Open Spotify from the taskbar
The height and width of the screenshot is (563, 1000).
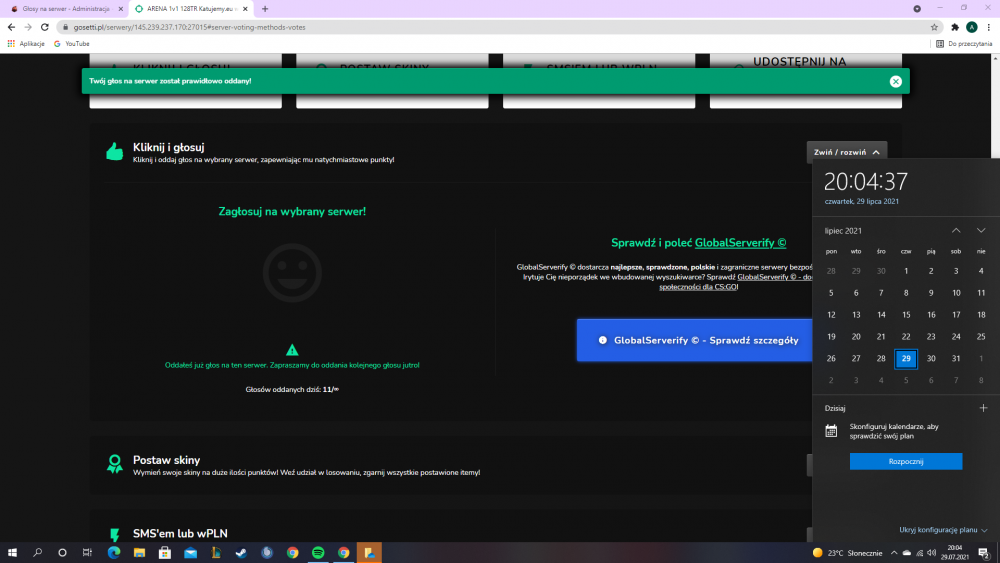tap(318, 552)
